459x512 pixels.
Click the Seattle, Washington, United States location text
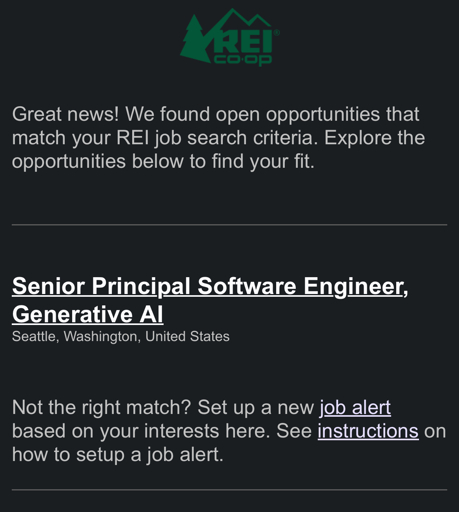pyautogui.click(x=121, y=336)
